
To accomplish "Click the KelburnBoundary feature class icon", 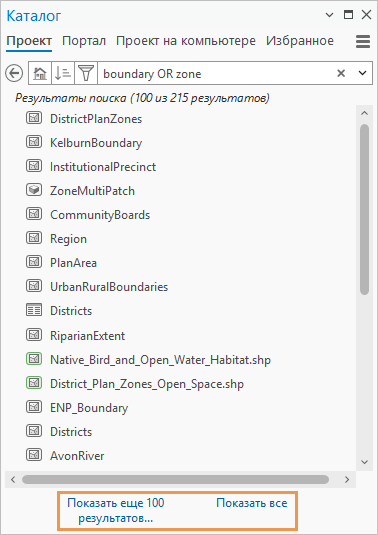I will pyautogui.click(x=34, y=142).
